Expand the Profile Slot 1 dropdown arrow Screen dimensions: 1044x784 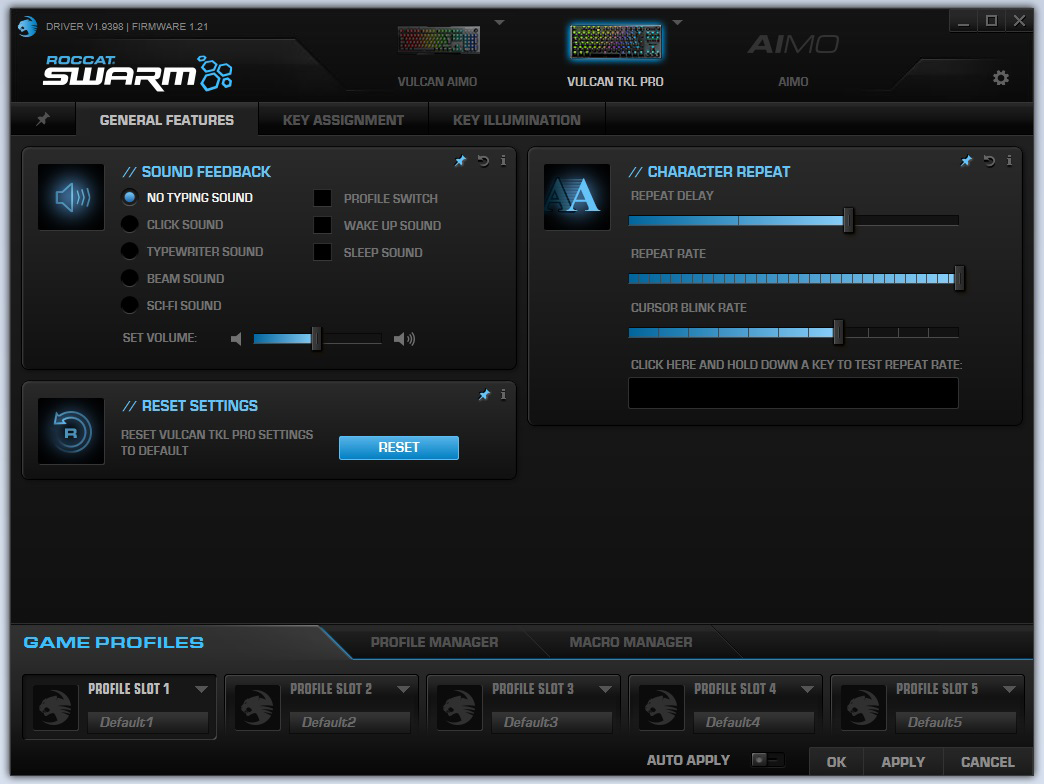[x=201, y=689]
